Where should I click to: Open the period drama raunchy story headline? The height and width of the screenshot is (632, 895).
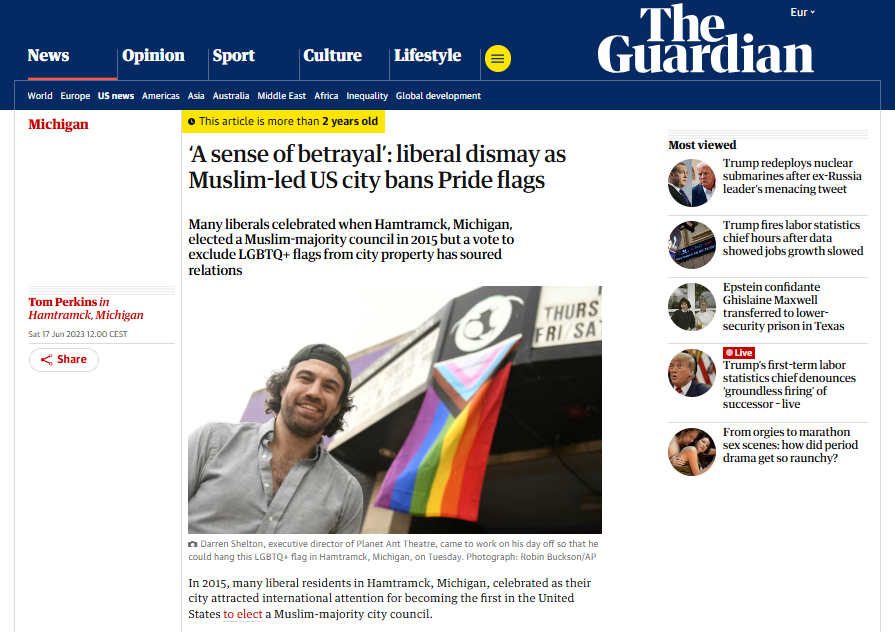(790, 445)
